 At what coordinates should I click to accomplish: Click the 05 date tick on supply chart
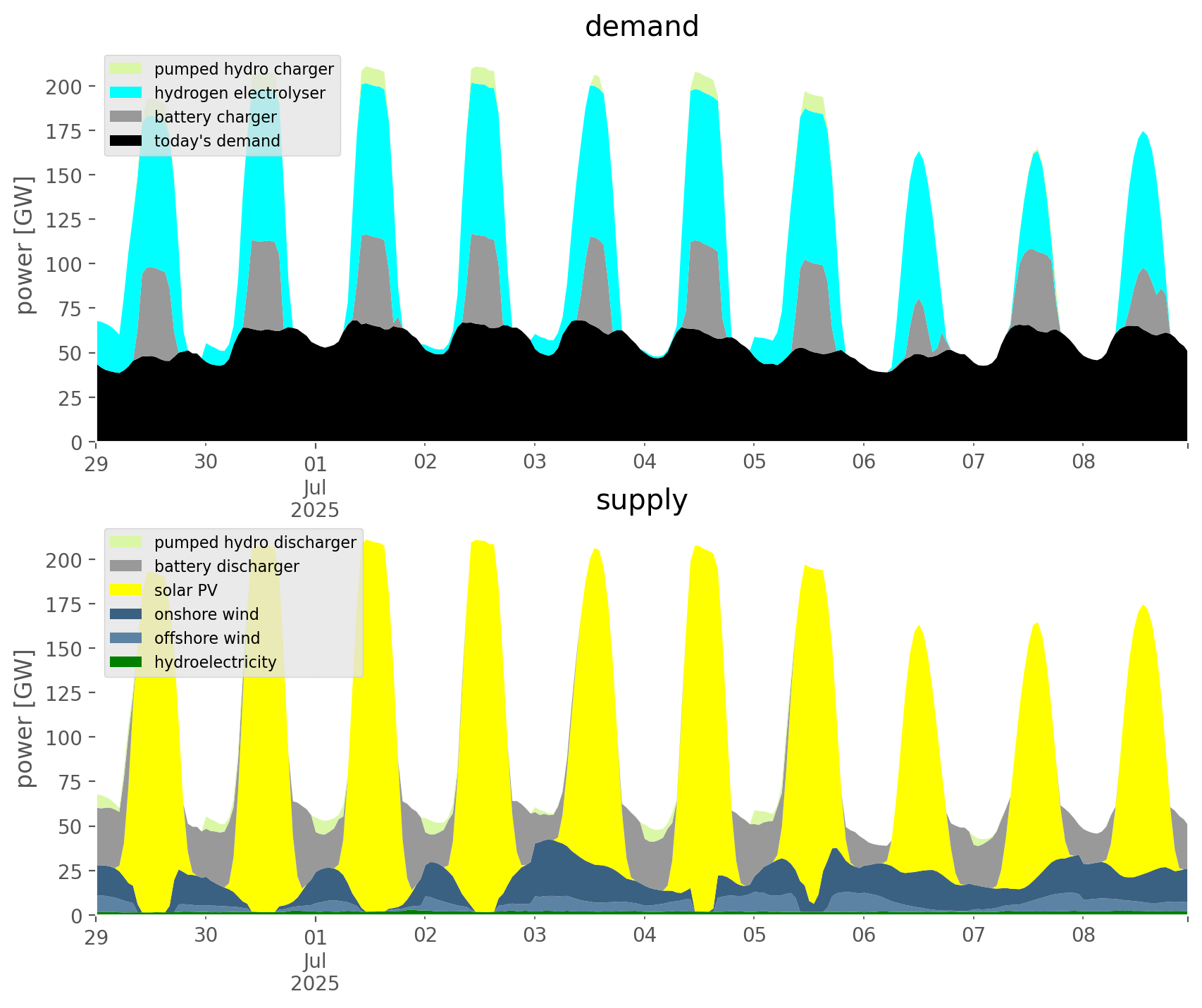[754, 936]
